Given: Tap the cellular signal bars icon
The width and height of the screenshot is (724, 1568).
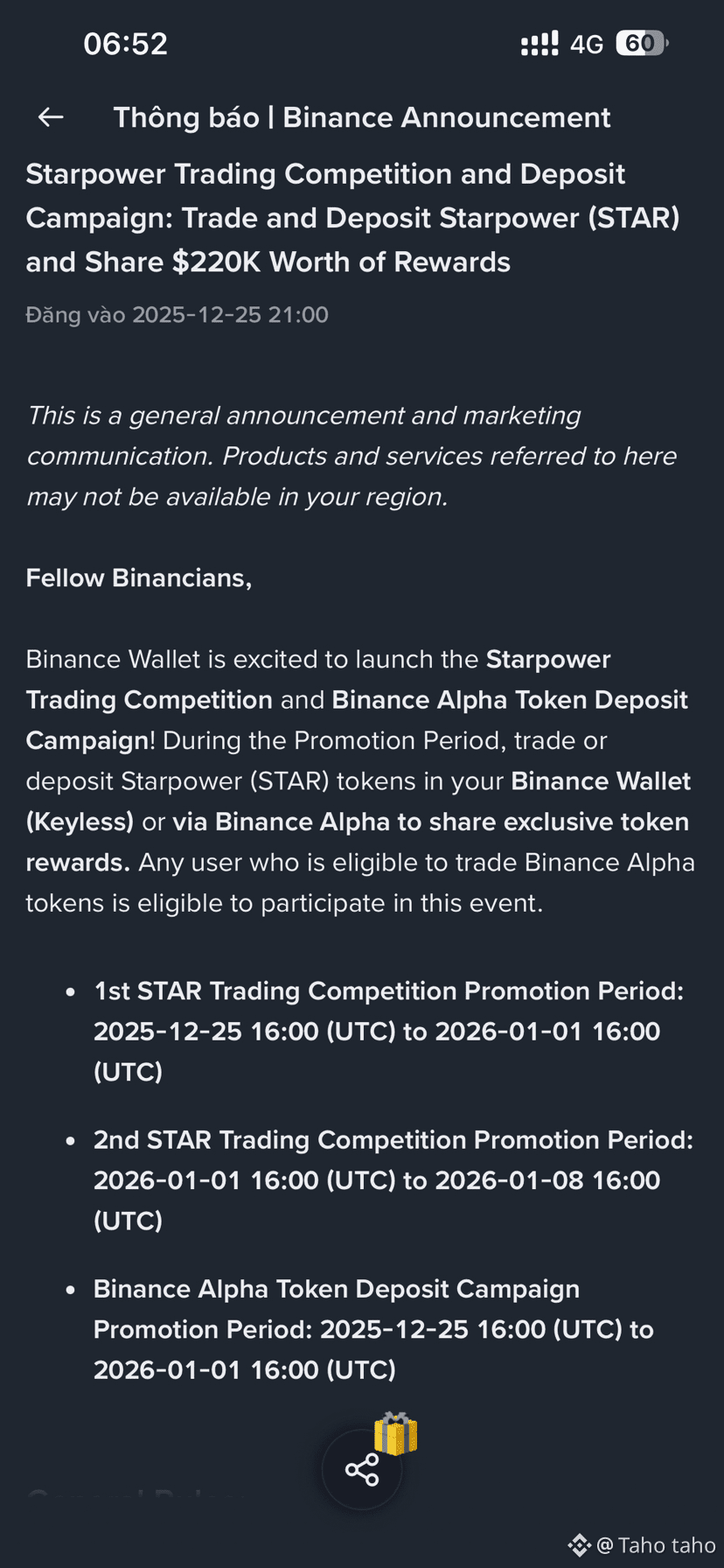Looking at the screenshot, I should click(x=539, y=44).
